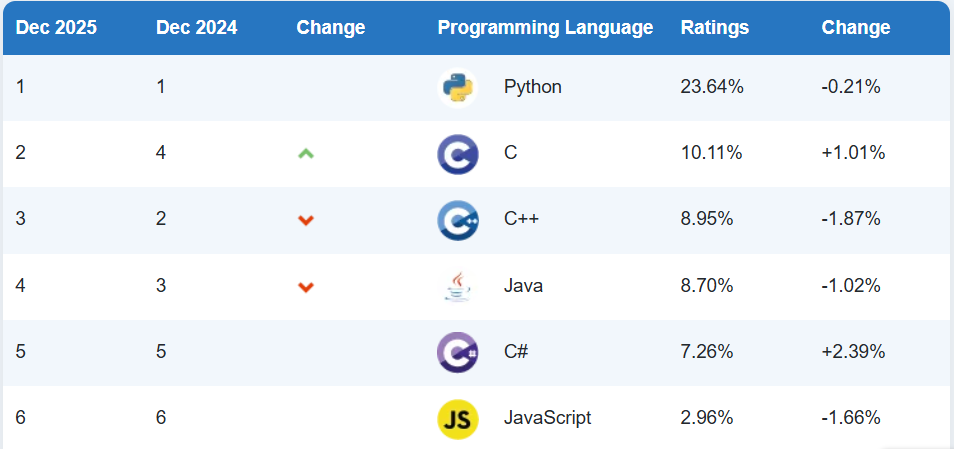This screenshot has height=449, width=954.
Task: Click the Dec 2025 column header
Action: (x=56, y=28)
